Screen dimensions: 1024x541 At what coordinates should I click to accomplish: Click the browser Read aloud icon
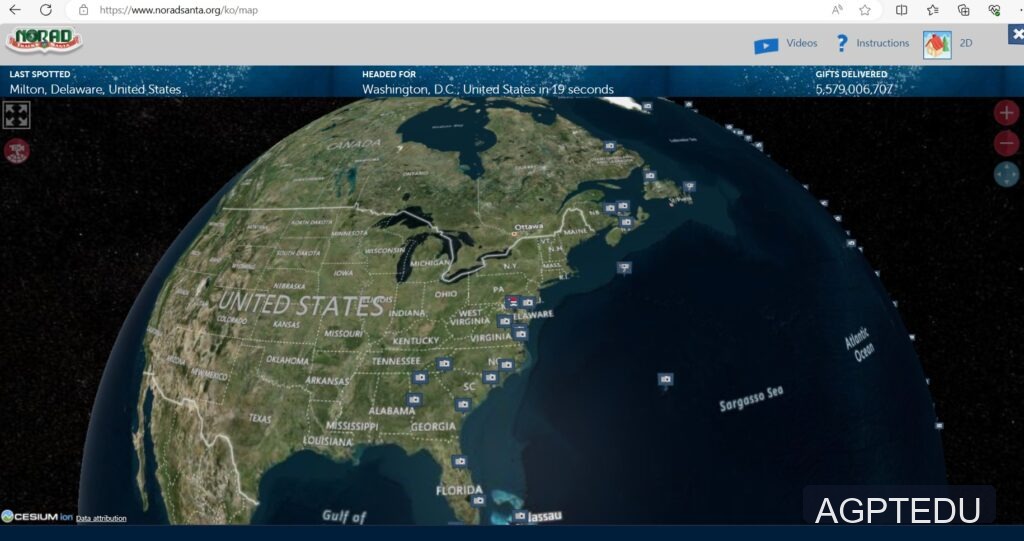837,10
